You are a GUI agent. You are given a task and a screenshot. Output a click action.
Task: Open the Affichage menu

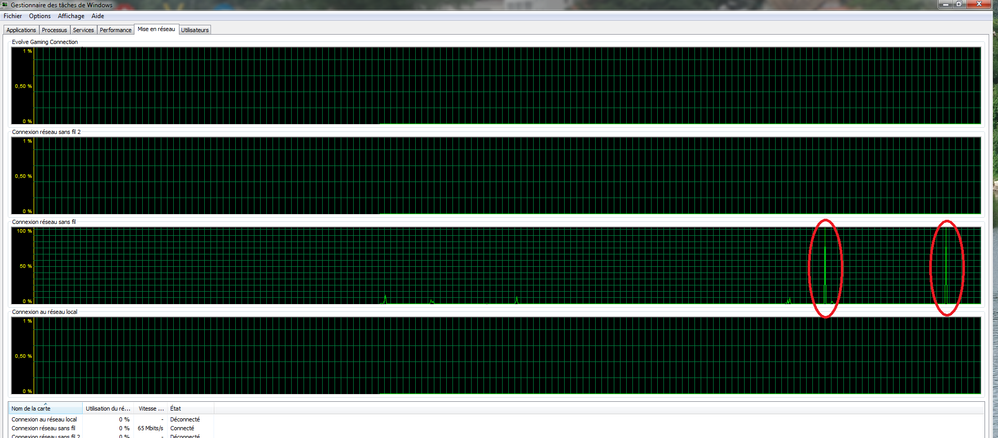71,15
